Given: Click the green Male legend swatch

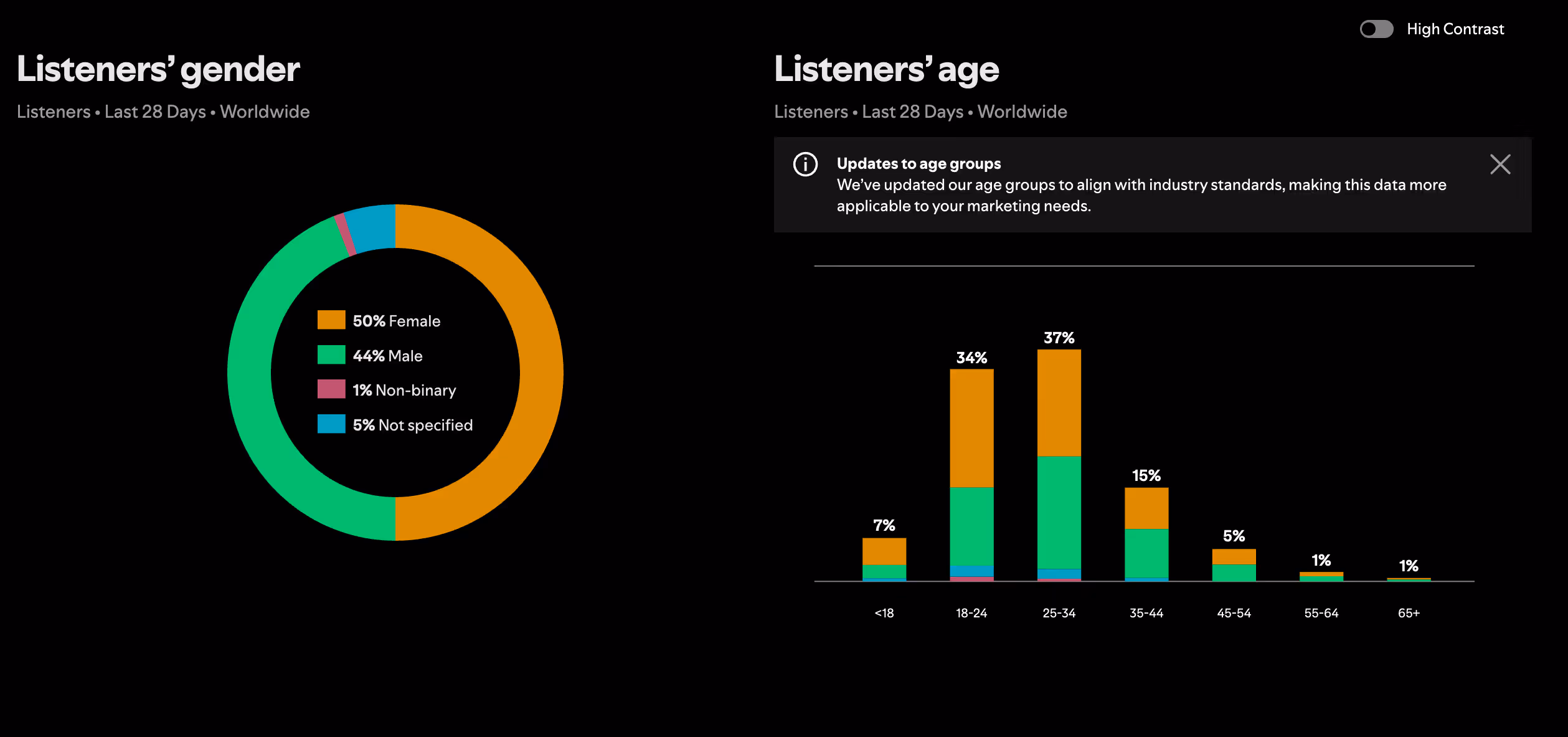Looking at the screenshot, I should [331, 355].
